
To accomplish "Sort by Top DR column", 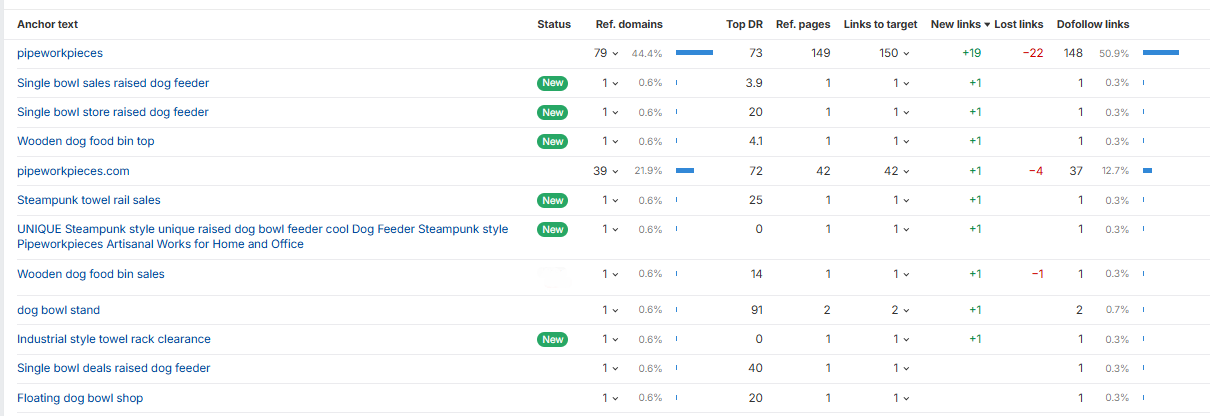I will [744, 24].
